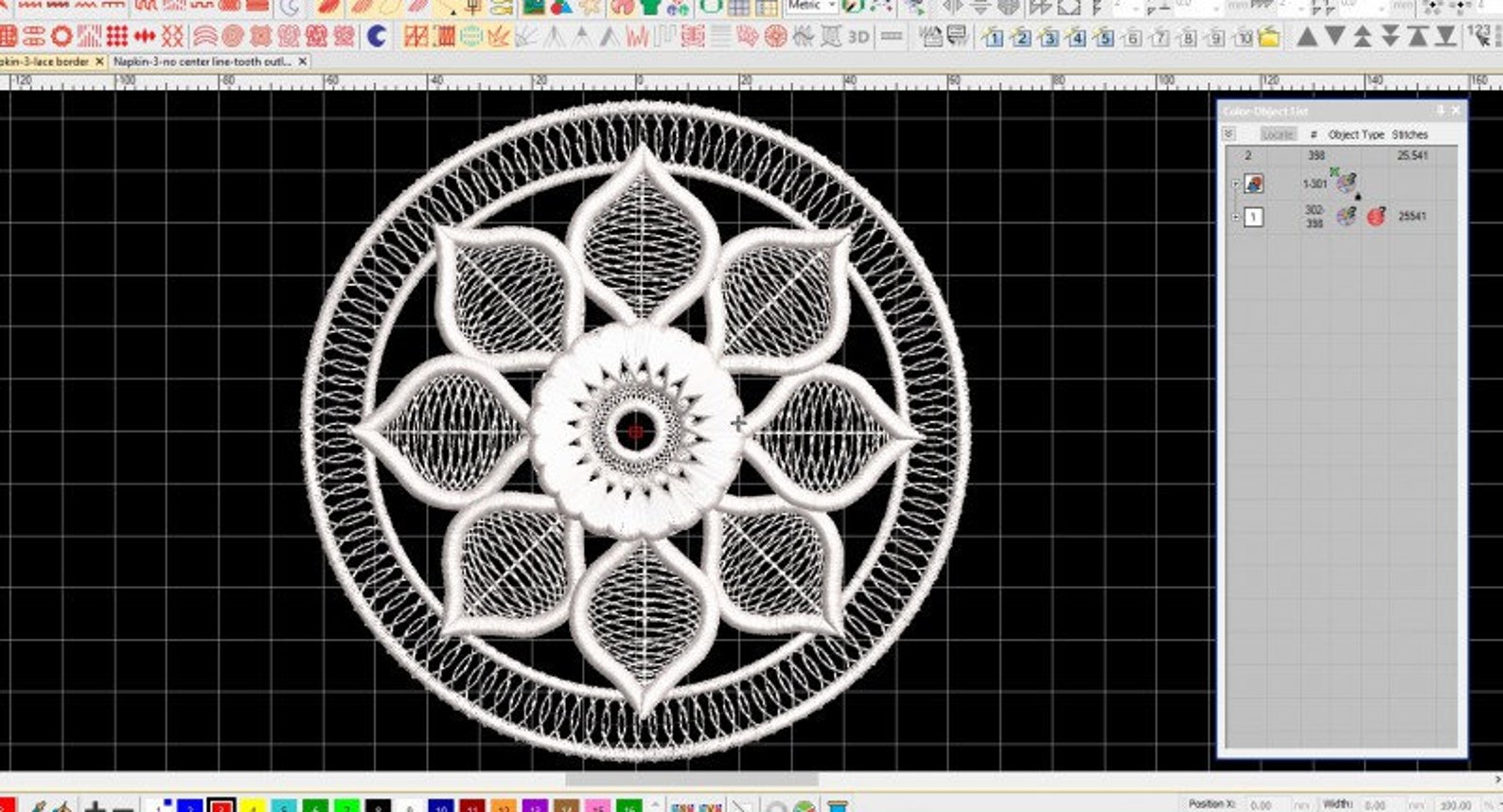Select color block 2 icon

pos(1020,38)
